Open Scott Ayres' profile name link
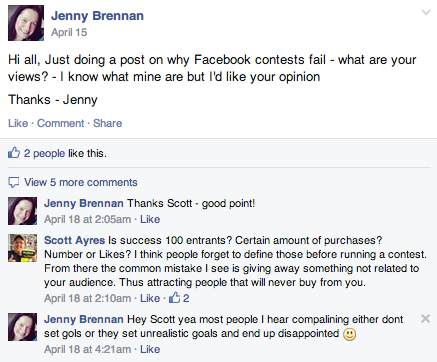 (x=74, y=240)
